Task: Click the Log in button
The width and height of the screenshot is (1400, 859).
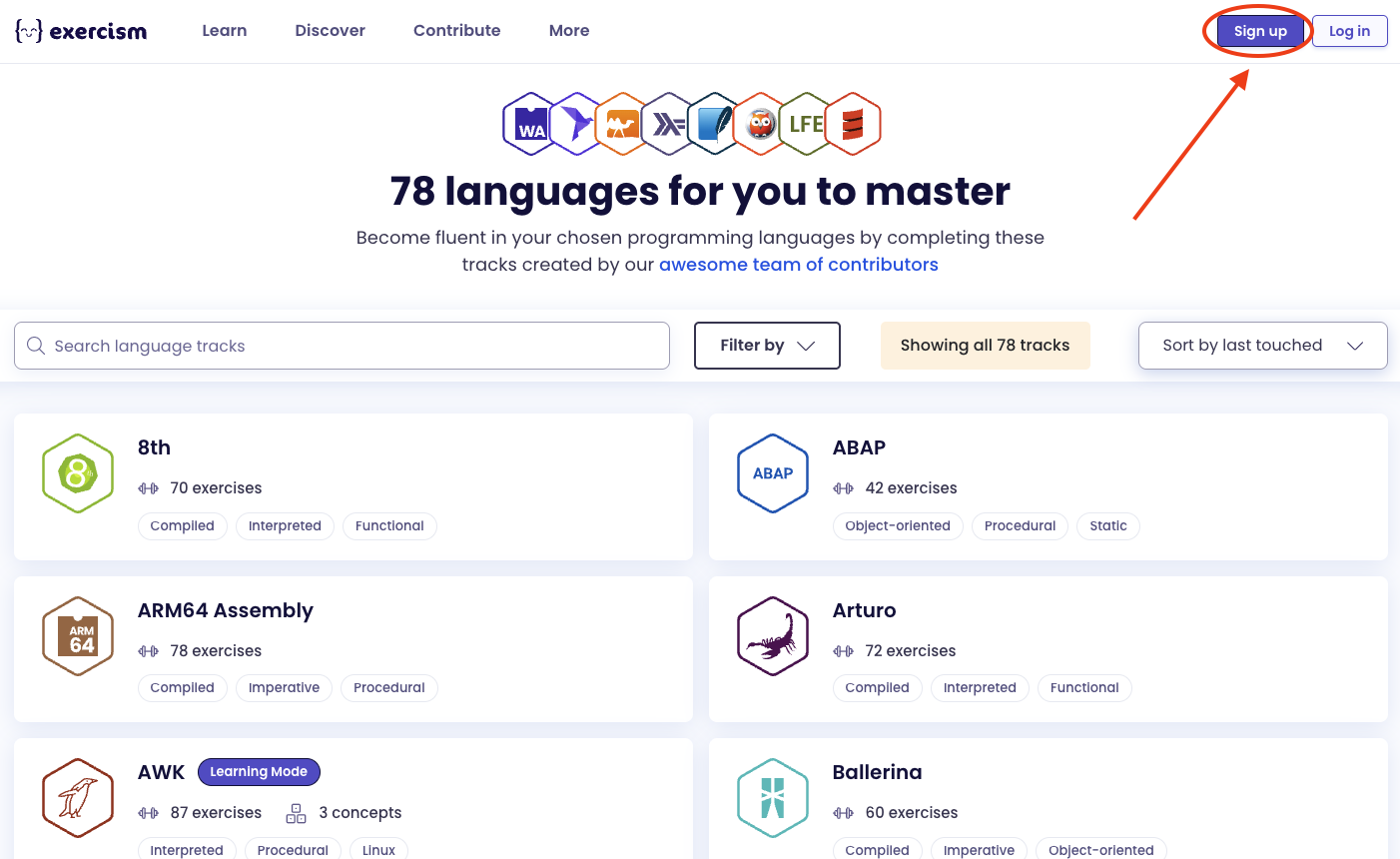Action: pos(1349,31)
